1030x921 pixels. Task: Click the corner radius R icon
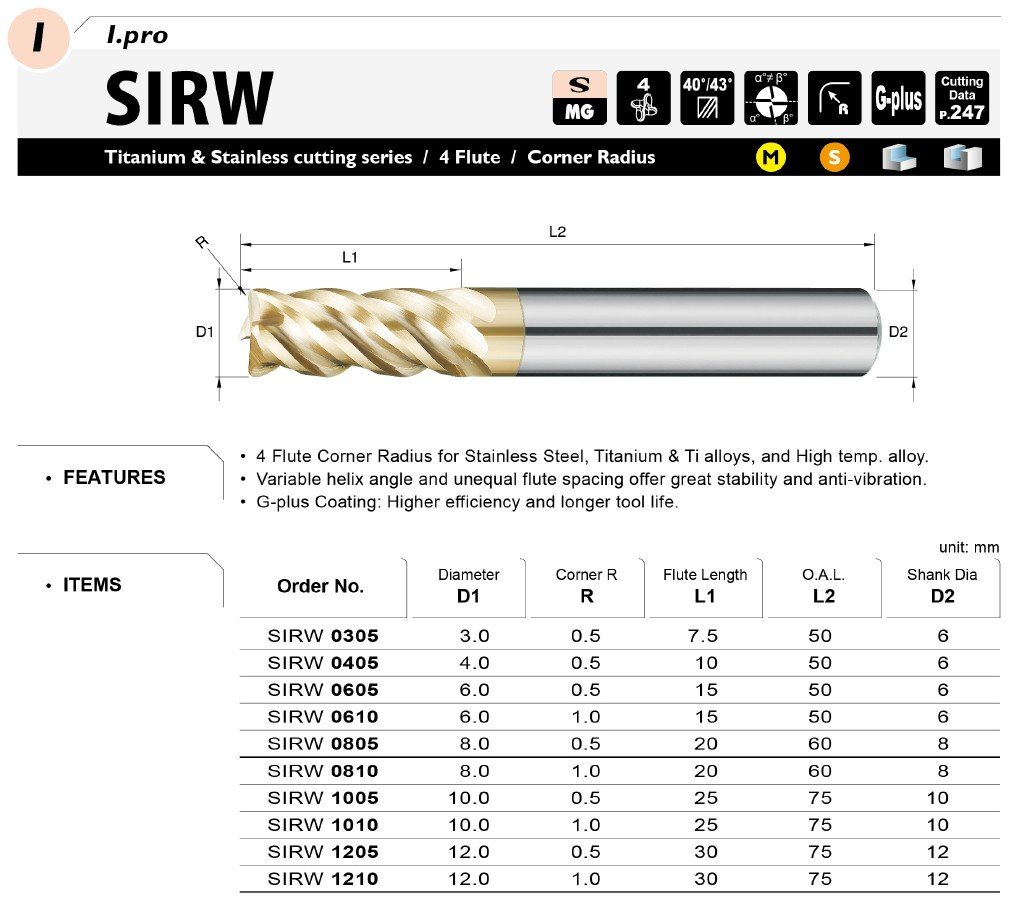tap(834, 98)
